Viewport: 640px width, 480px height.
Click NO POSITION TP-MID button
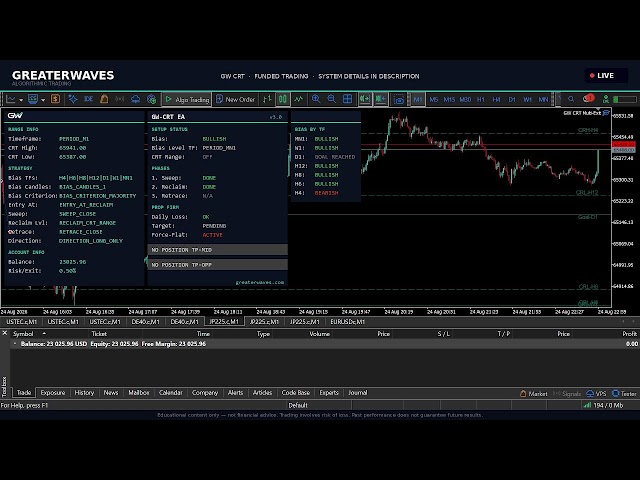218,250
